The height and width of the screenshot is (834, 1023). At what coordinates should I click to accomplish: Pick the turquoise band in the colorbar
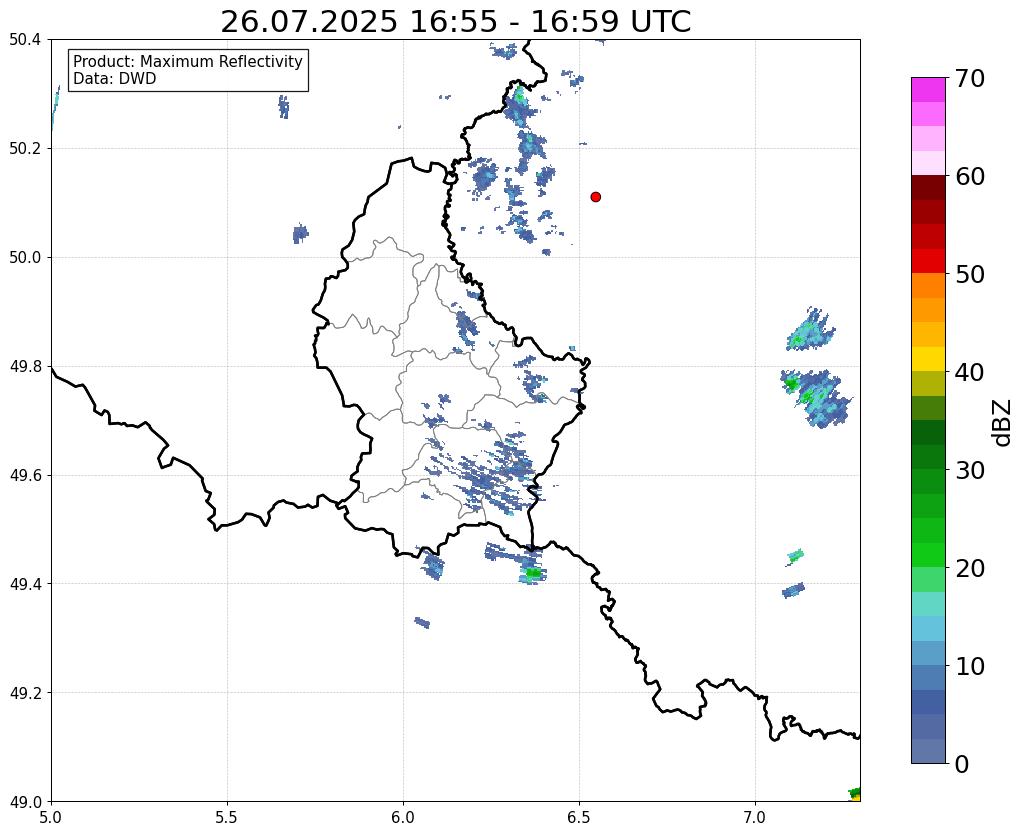pyautogui.click(x=928, y=604)
